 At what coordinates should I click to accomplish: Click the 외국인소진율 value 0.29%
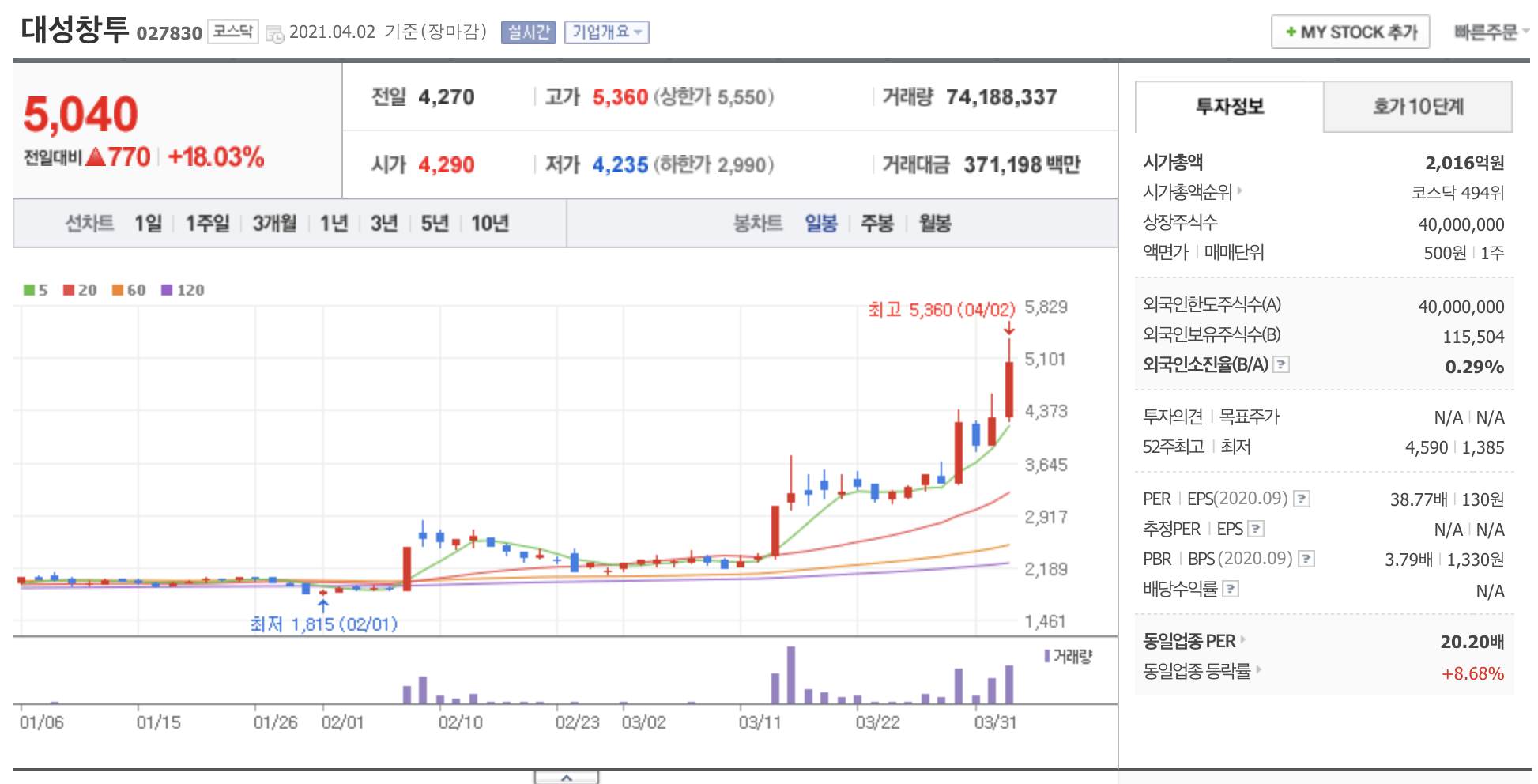point(1475,367)
